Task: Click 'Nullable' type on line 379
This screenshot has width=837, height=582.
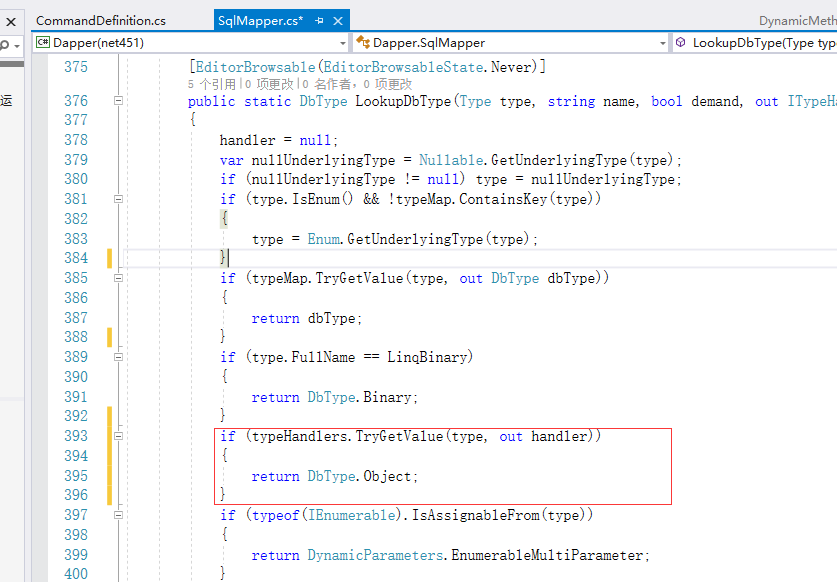Action: click(x=451, y=160)
